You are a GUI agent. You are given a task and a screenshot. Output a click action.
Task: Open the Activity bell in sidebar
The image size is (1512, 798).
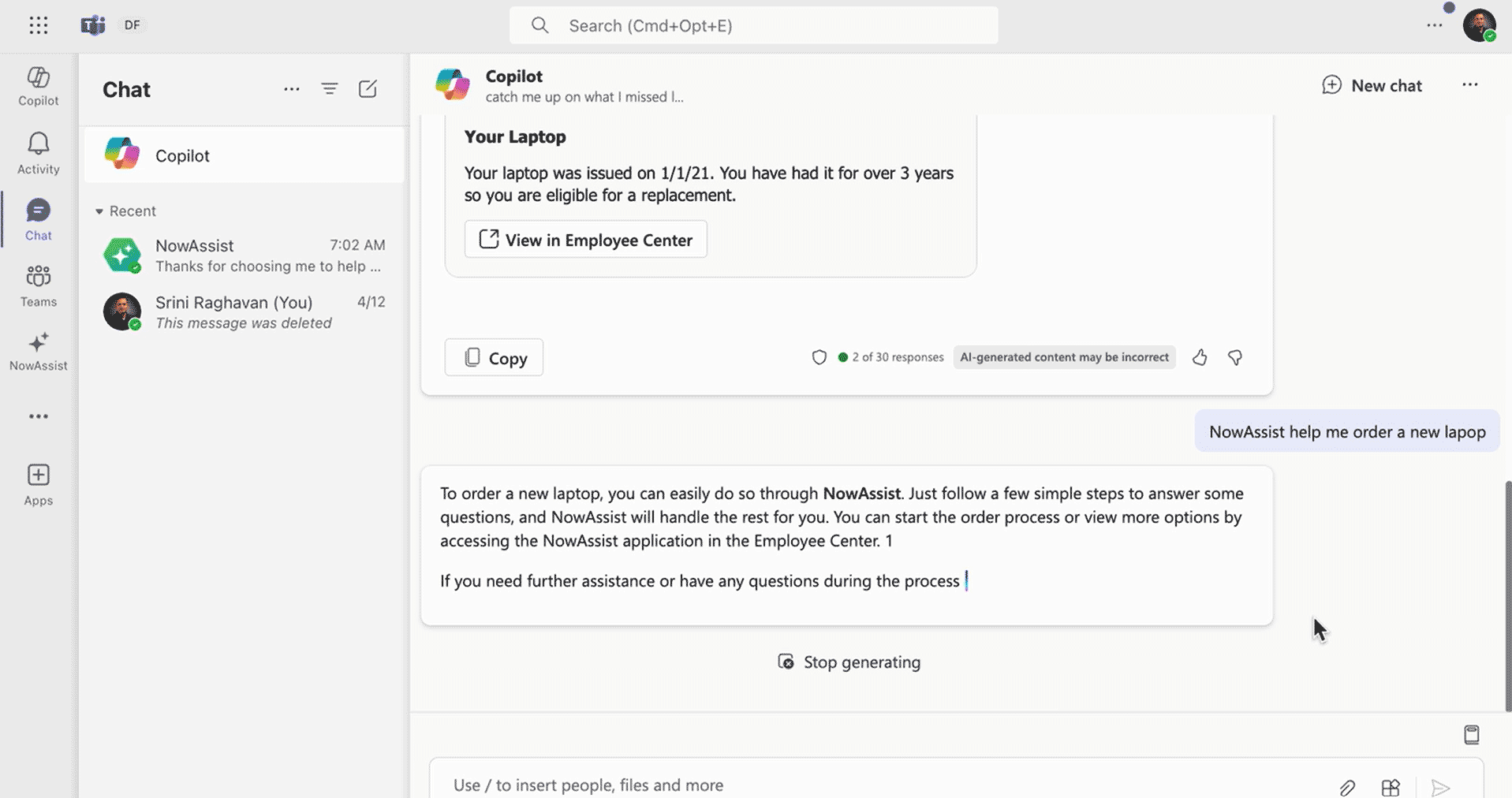click(39, 153)
